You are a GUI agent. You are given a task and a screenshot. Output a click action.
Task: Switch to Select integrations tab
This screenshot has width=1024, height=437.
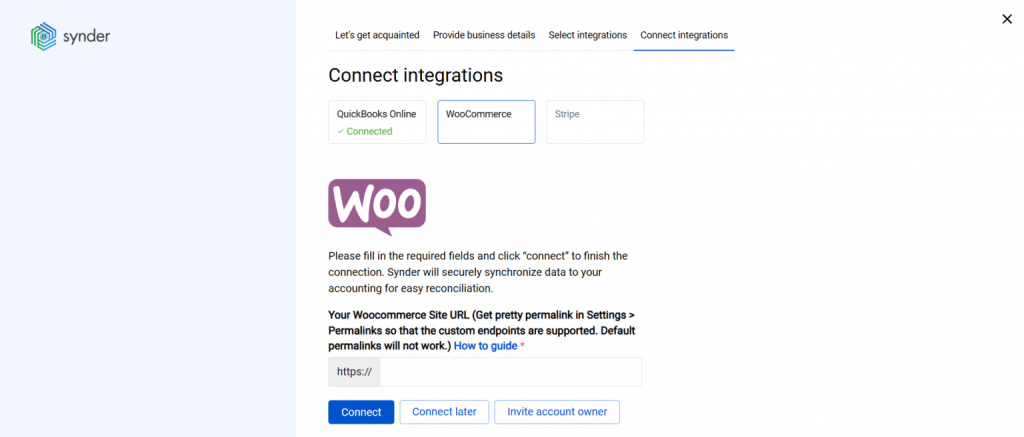(x=588, y=35)
